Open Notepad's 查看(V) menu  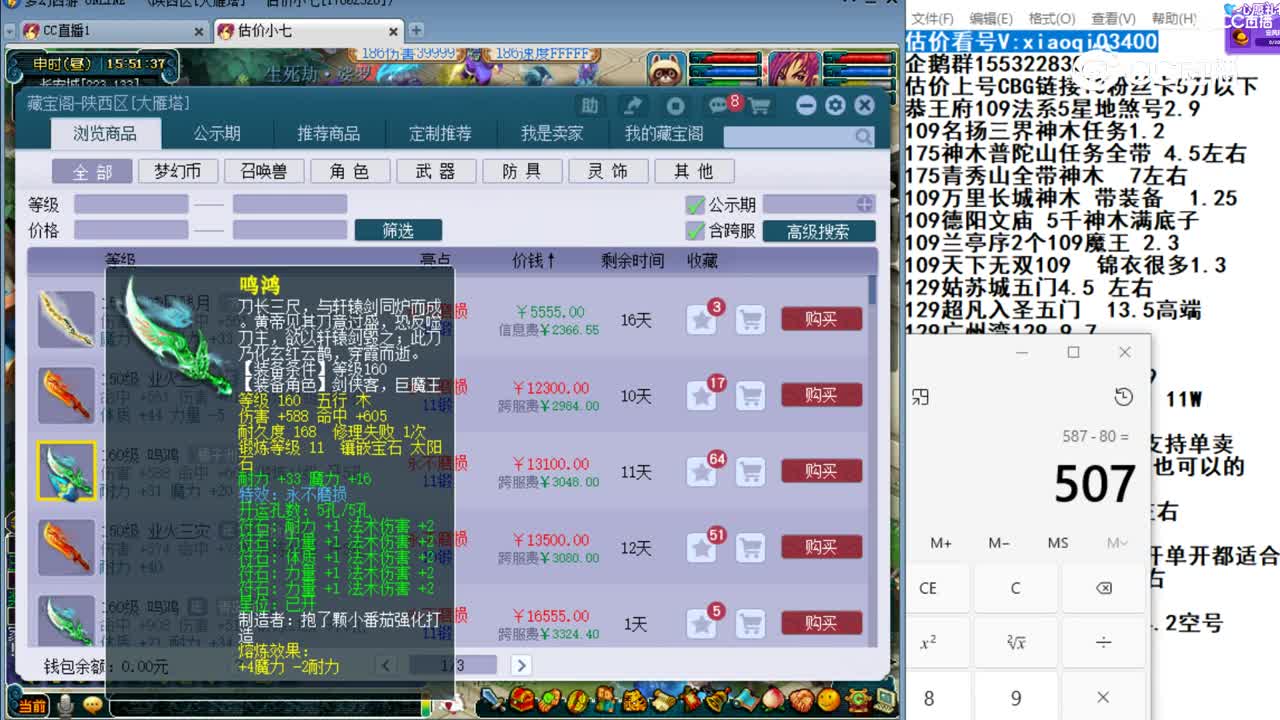tap(1113, 18)
